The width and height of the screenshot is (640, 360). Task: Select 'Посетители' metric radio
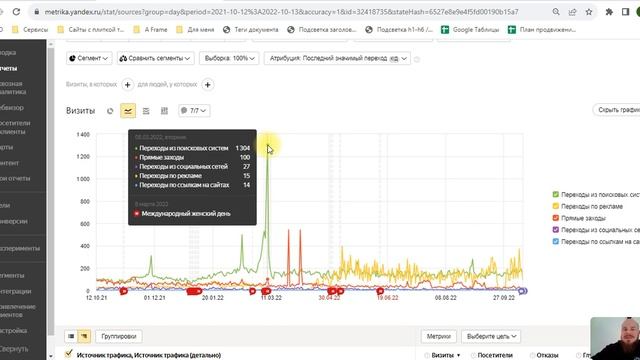click(x=473, y=356)
